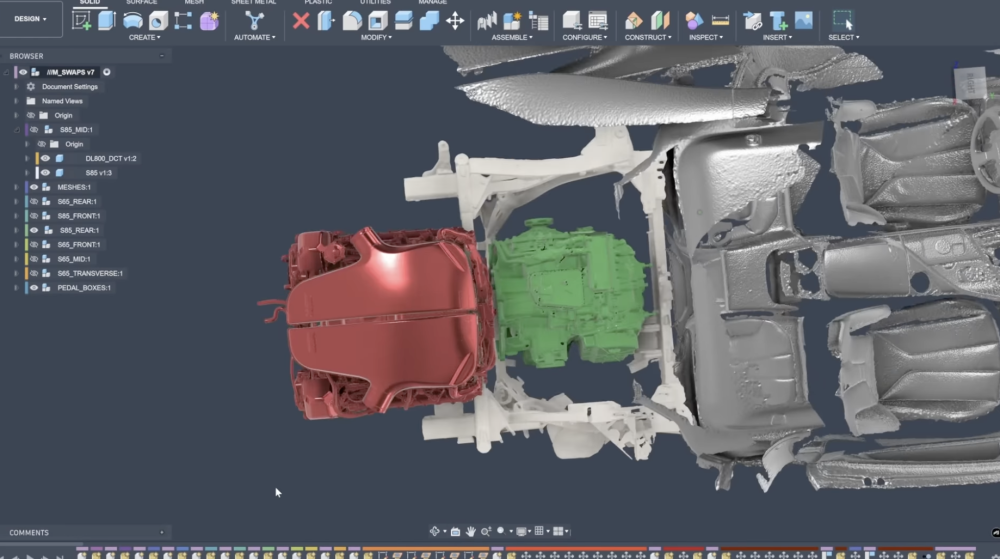
Task: Select the Fillet tool in Modify
Action: pyautogui.click(x=352, y=20)
